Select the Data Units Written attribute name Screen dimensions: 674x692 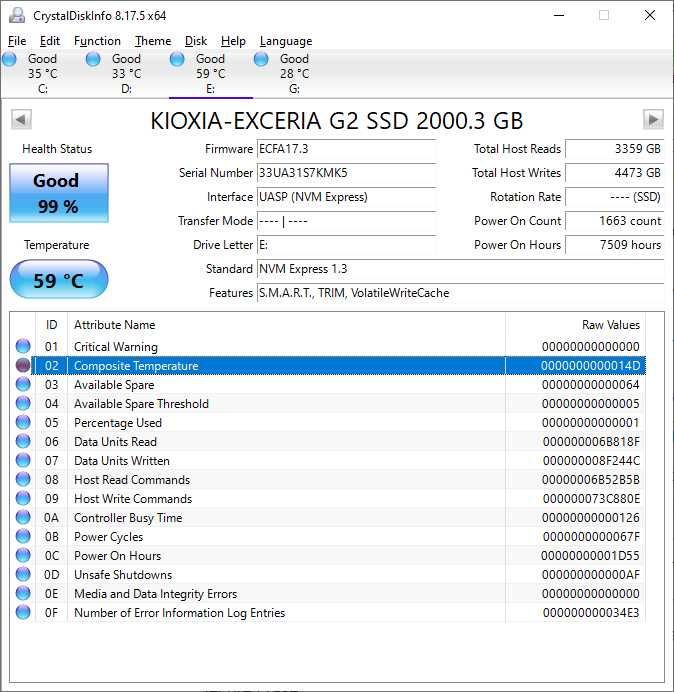(x=122, y=461)
